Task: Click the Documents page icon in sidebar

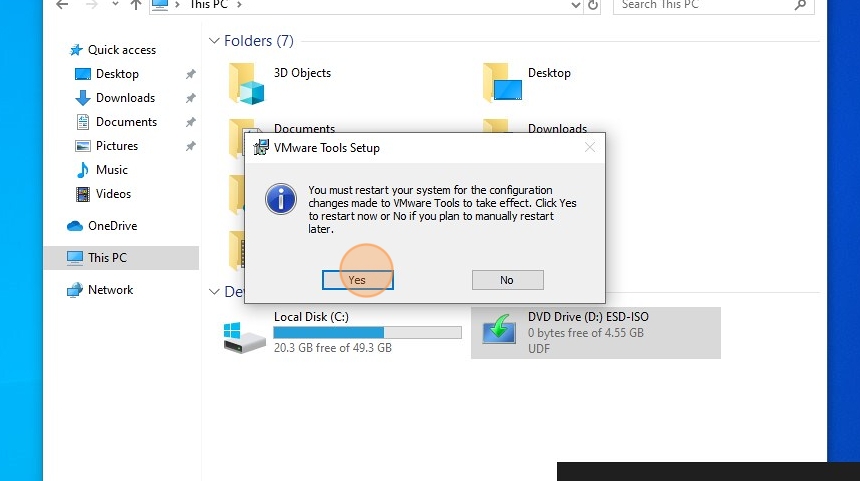Action: click(83, 122)
